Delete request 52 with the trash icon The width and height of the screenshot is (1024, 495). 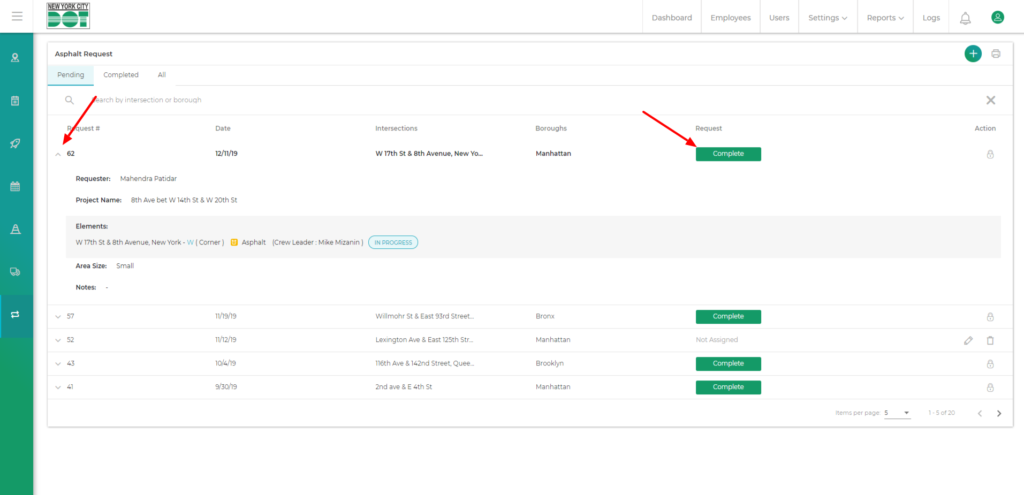pos(990,341)
